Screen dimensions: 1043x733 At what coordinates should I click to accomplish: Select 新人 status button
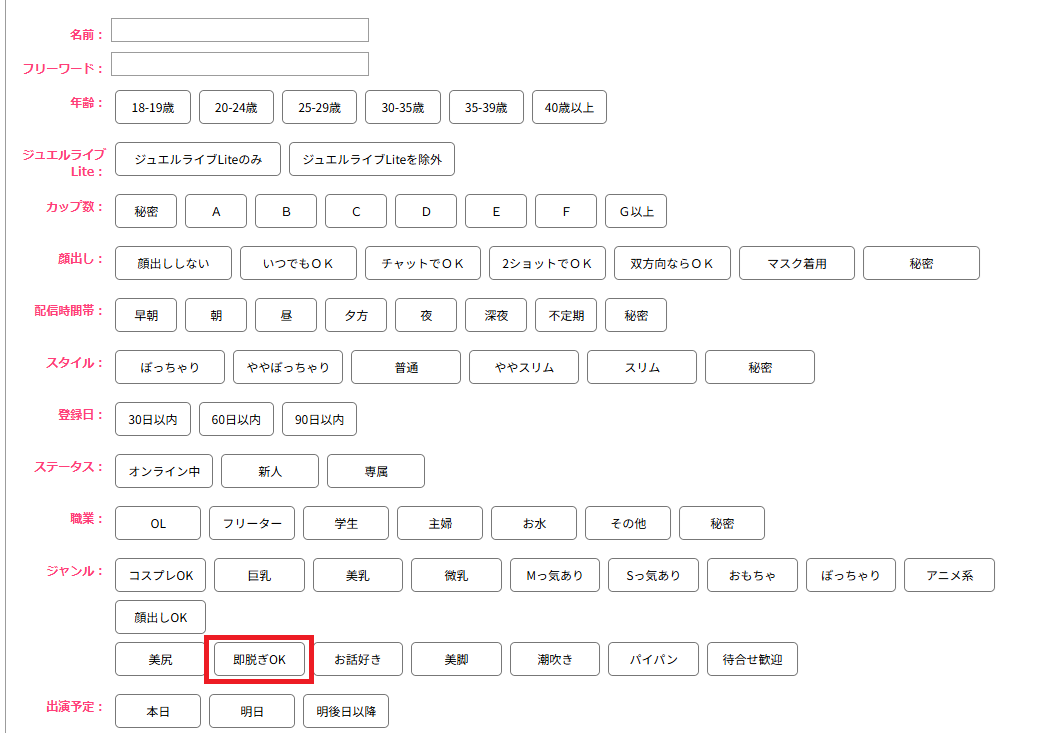(x=270, y=471)
